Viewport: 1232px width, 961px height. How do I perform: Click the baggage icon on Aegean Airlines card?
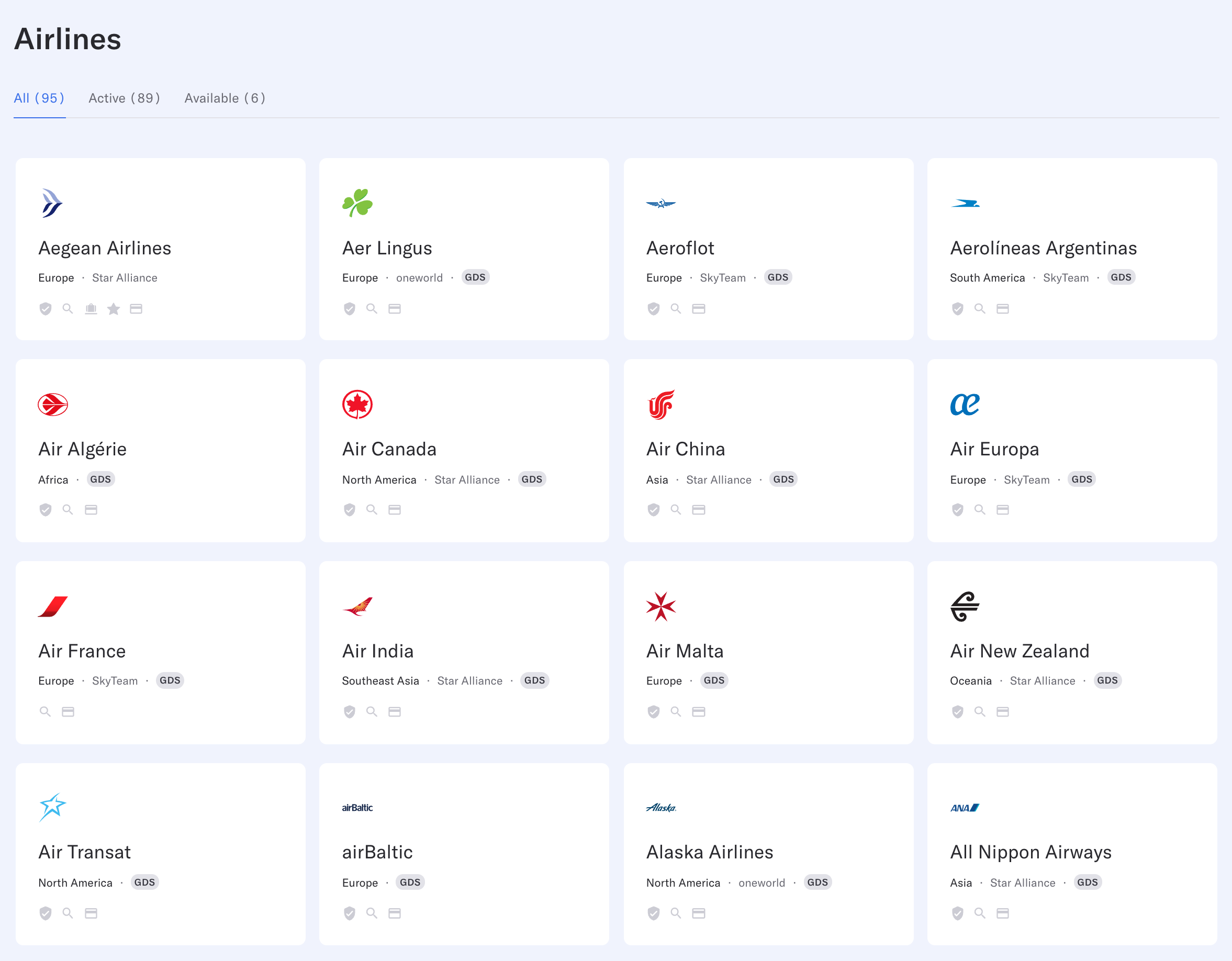tap(91, 309)
